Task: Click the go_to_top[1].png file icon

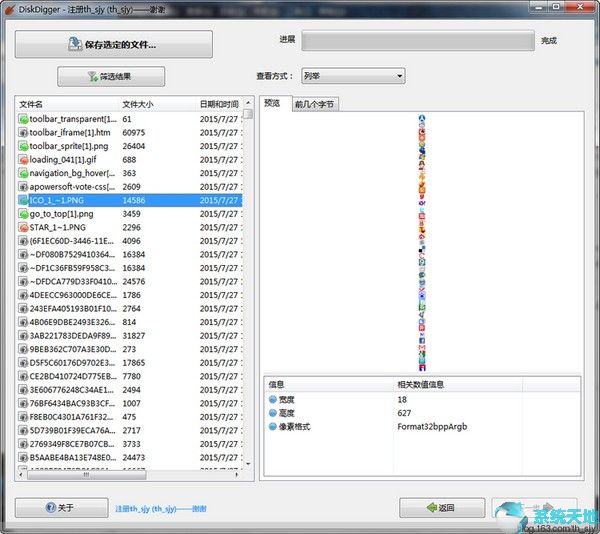Action: click(x=23, y=214)
